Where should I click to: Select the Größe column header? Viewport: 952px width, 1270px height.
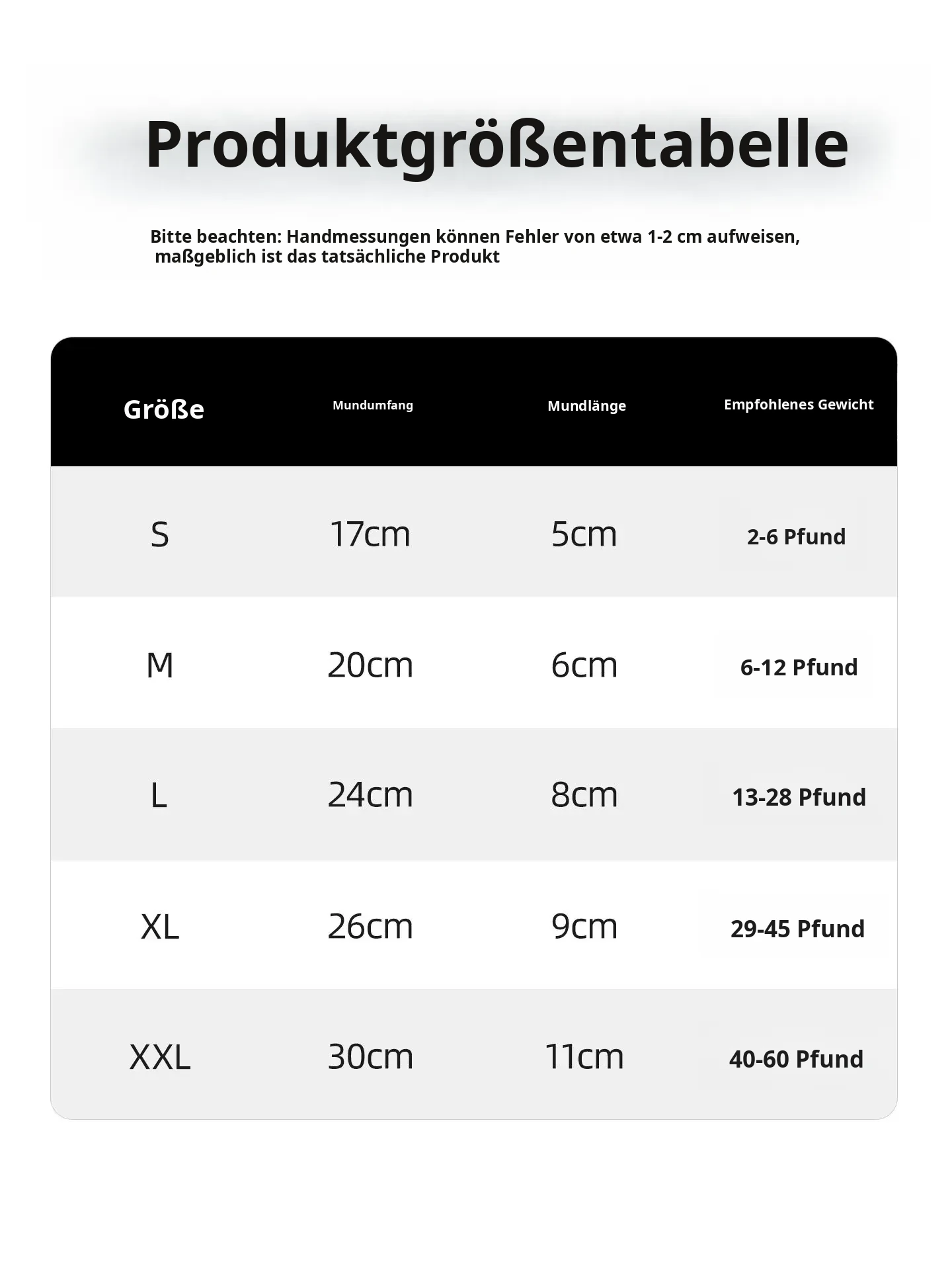163,409
